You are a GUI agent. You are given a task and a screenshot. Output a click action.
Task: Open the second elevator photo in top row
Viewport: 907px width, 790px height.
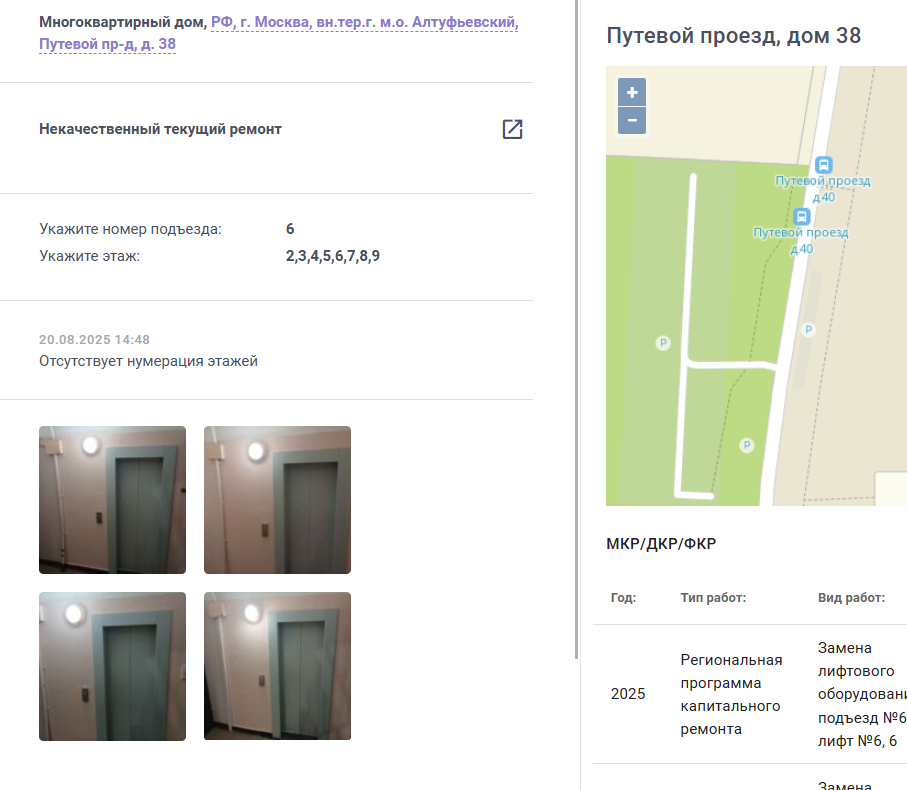click(277, 500)
